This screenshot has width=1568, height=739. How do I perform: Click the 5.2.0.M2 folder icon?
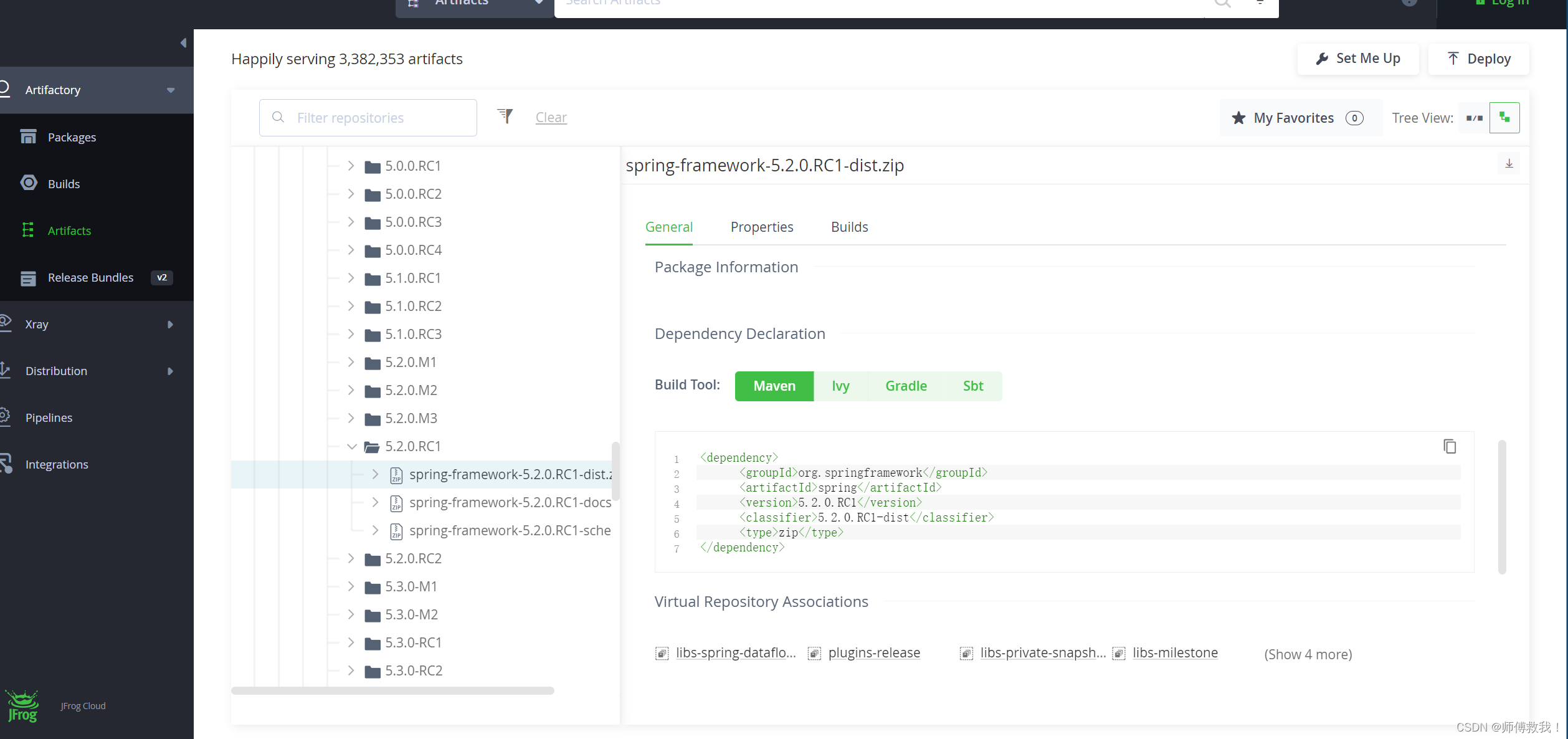click(373, 391)
